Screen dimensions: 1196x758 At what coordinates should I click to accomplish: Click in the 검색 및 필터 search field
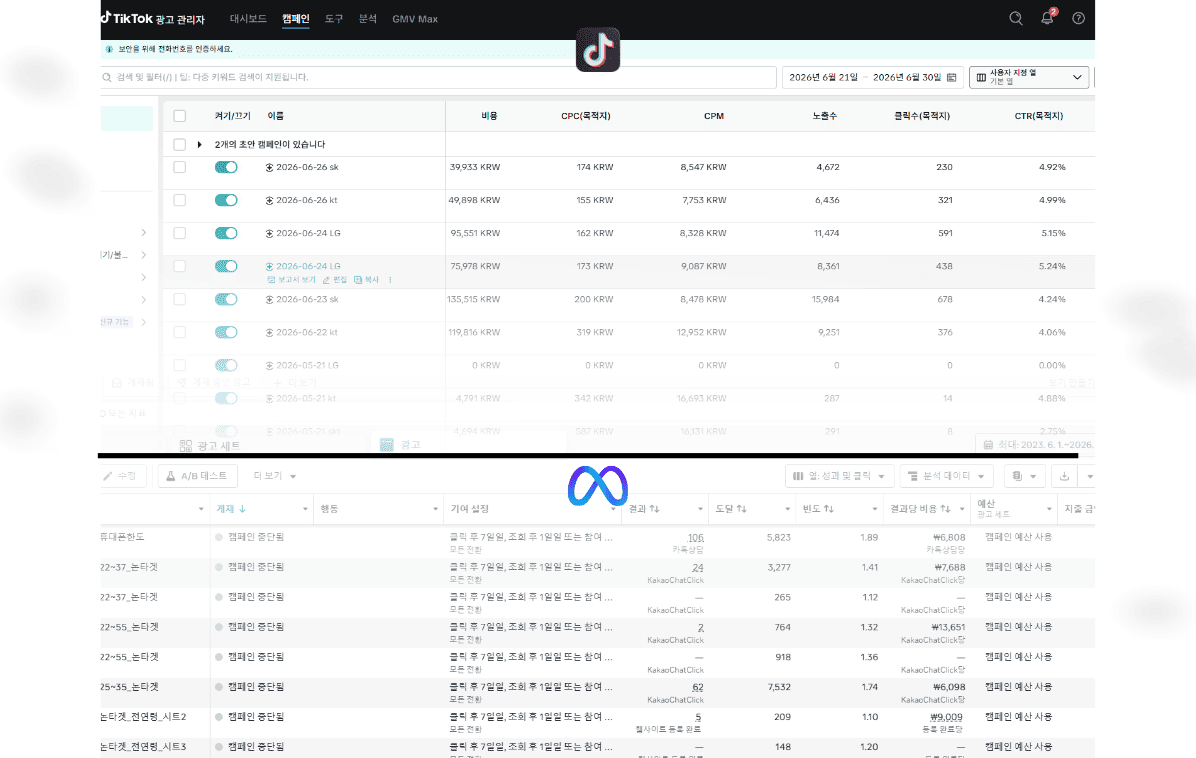(x=439, y=77)
